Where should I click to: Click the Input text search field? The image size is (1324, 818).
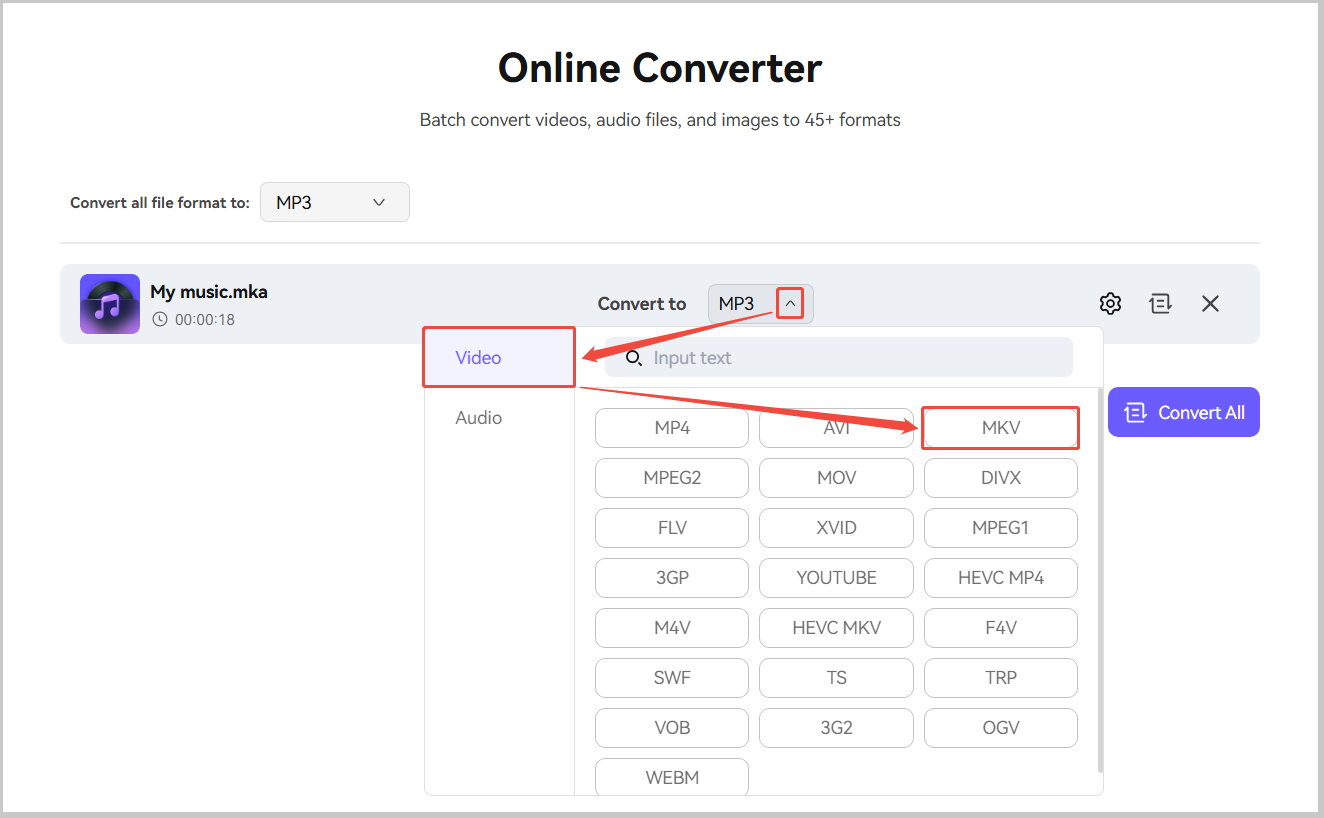(x=839, y=357)
